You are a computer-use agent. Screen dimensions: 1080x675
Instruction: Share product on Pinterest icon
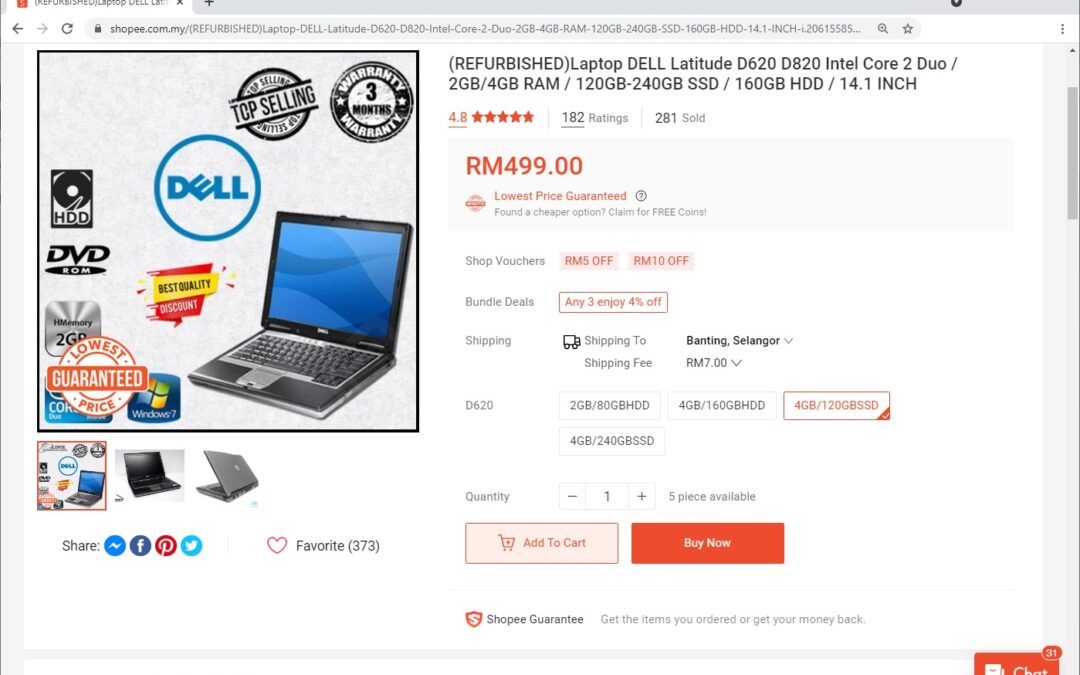166,546
